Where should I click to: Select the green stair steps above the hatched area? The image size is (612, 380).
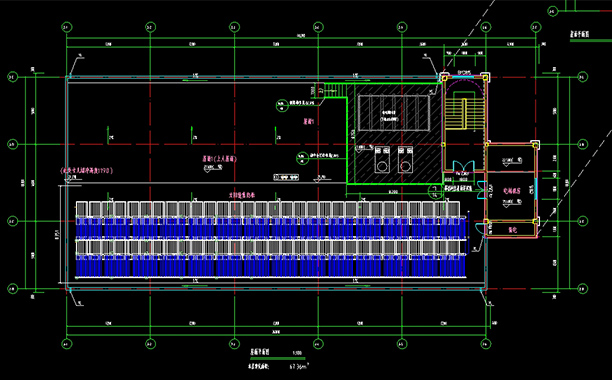(335, 90)
